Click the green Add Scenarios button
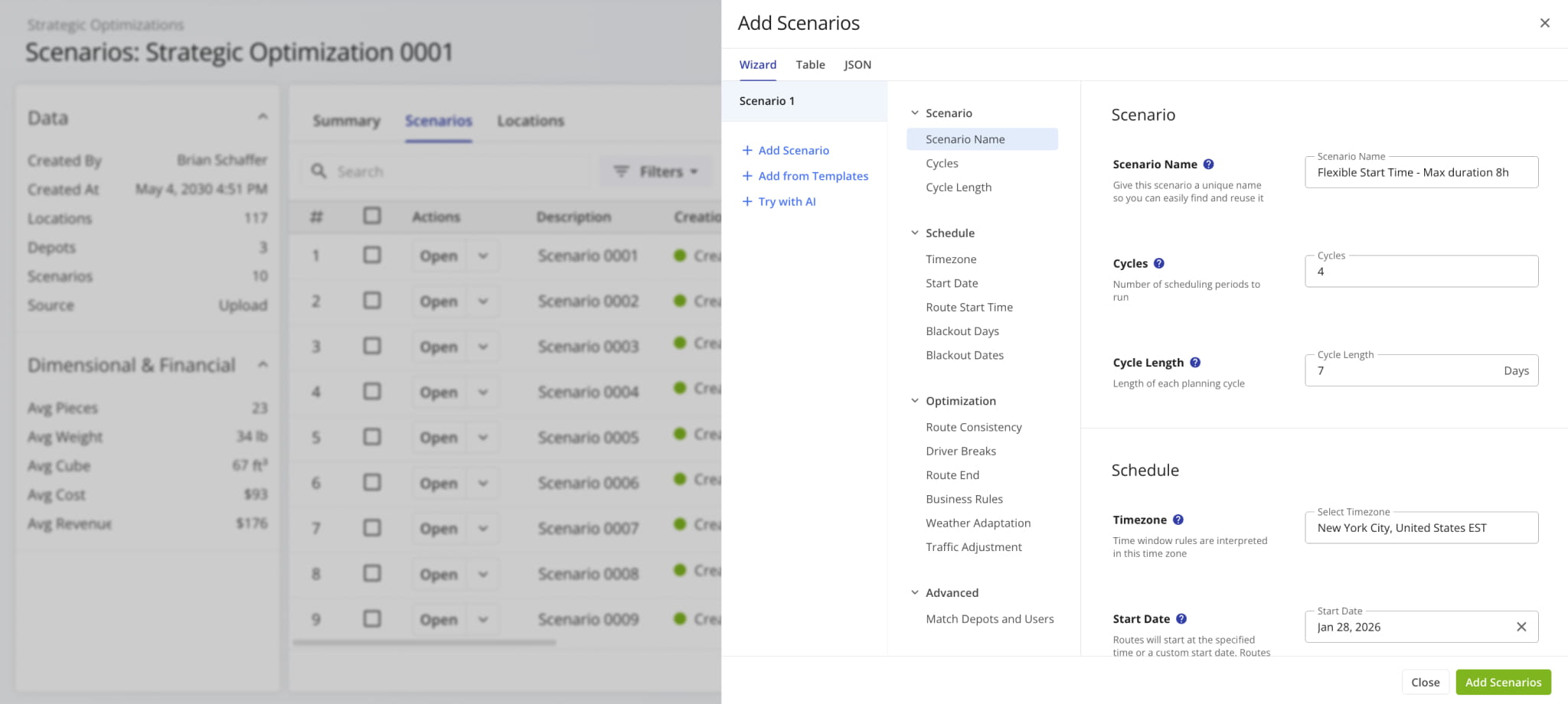 pos(1502,682)
